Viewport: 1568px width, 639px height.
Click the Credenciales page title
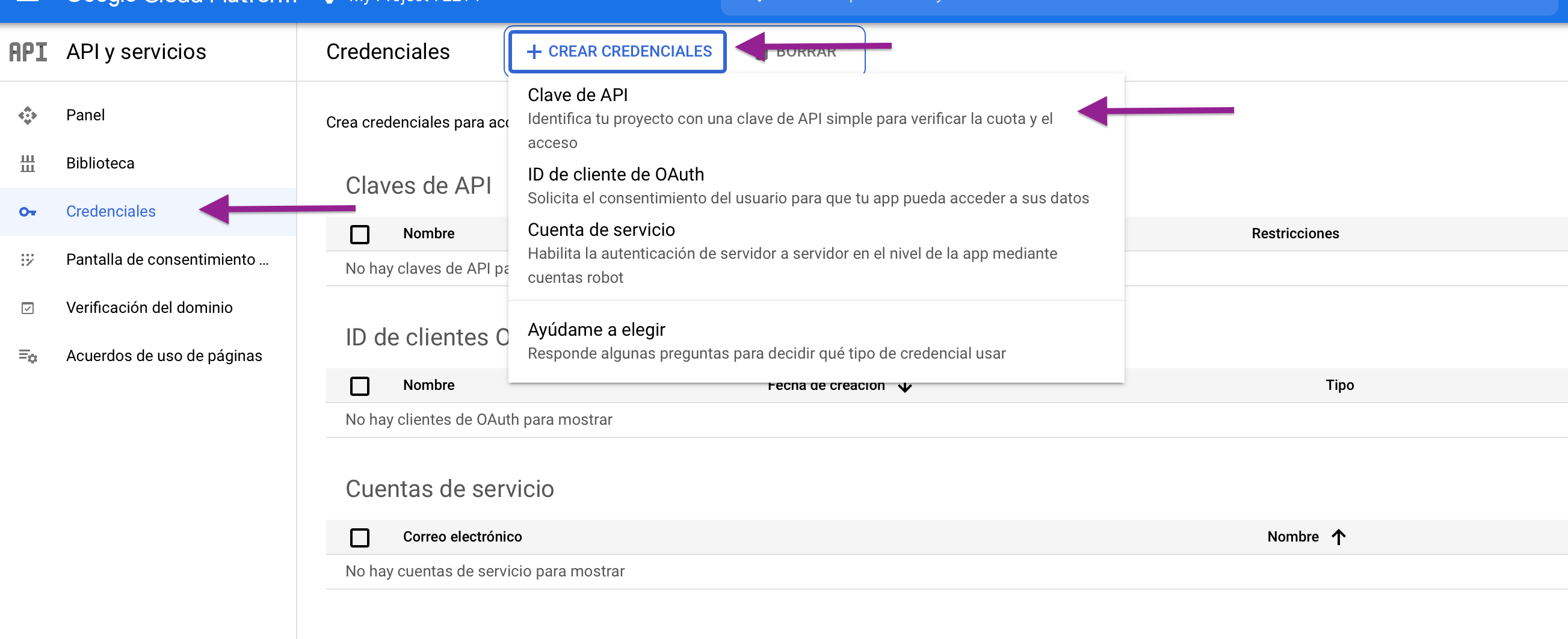[387, 52]
